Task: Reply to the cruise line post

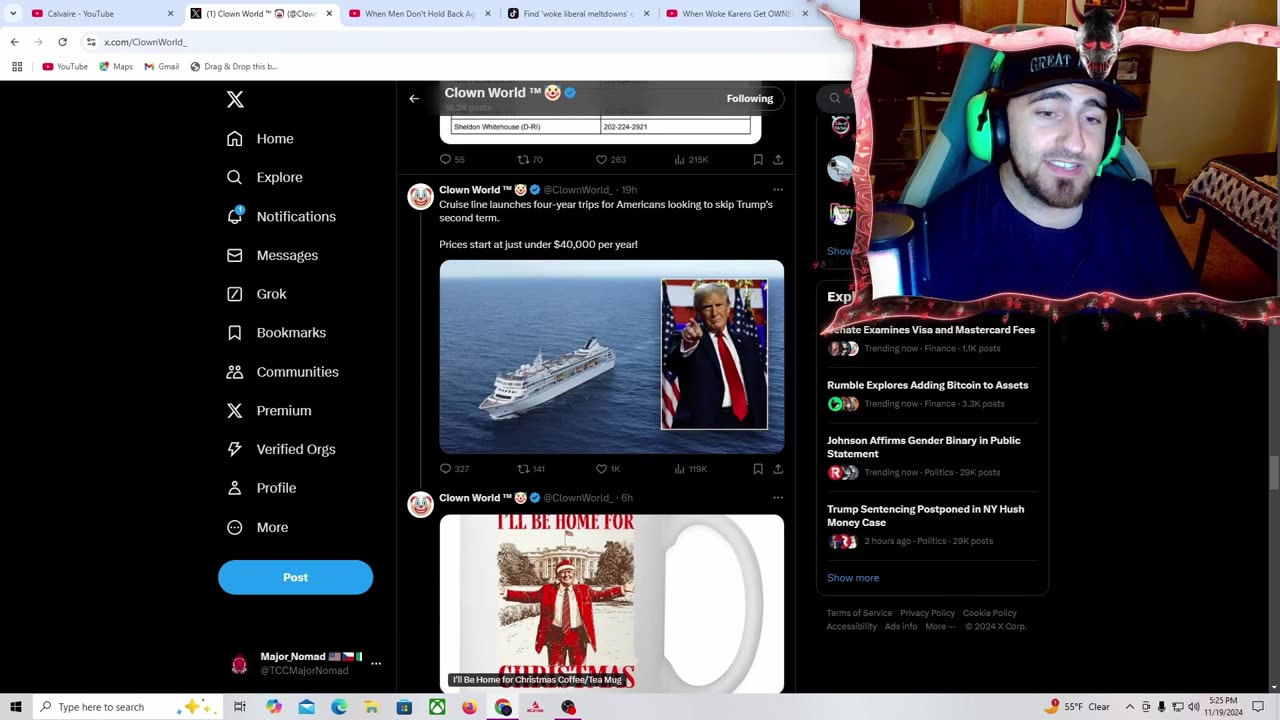Action: [x=446, y=468]
